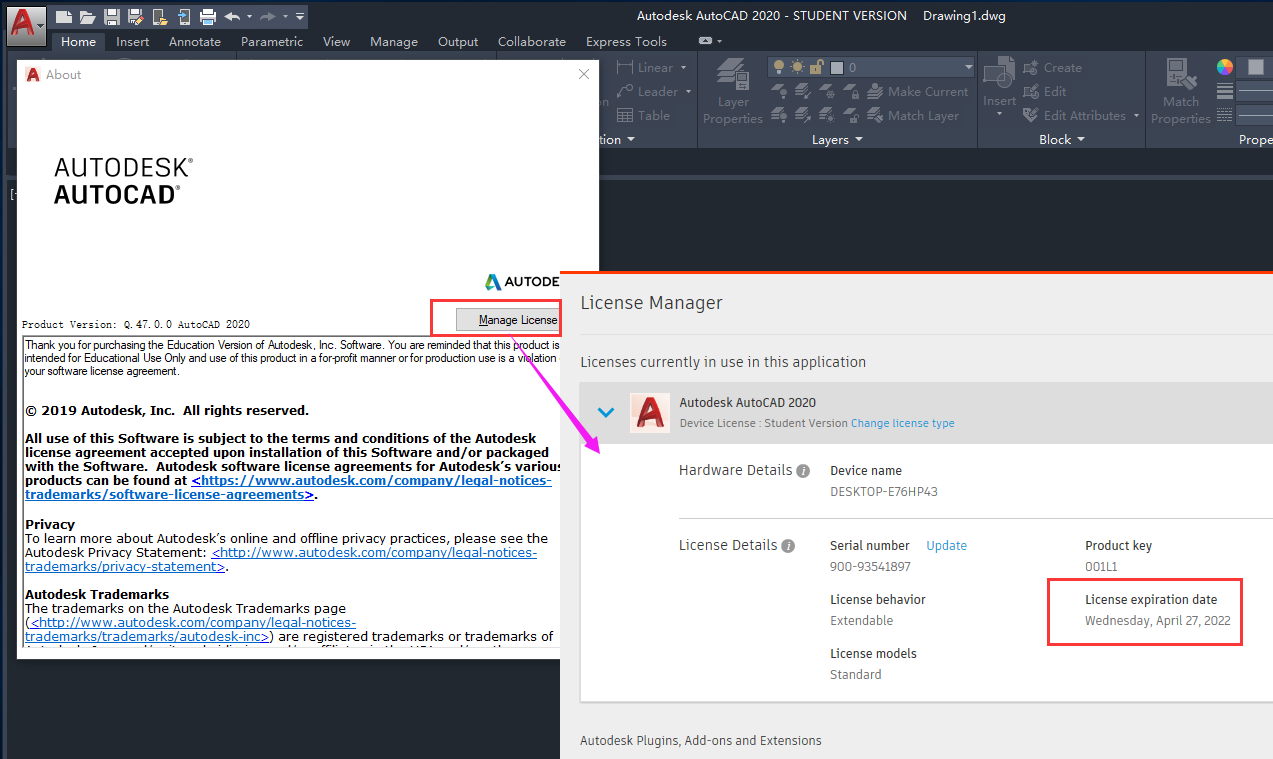Click the Create block button
This screenshot has width=1273, height=759.
click(1052, 68)
